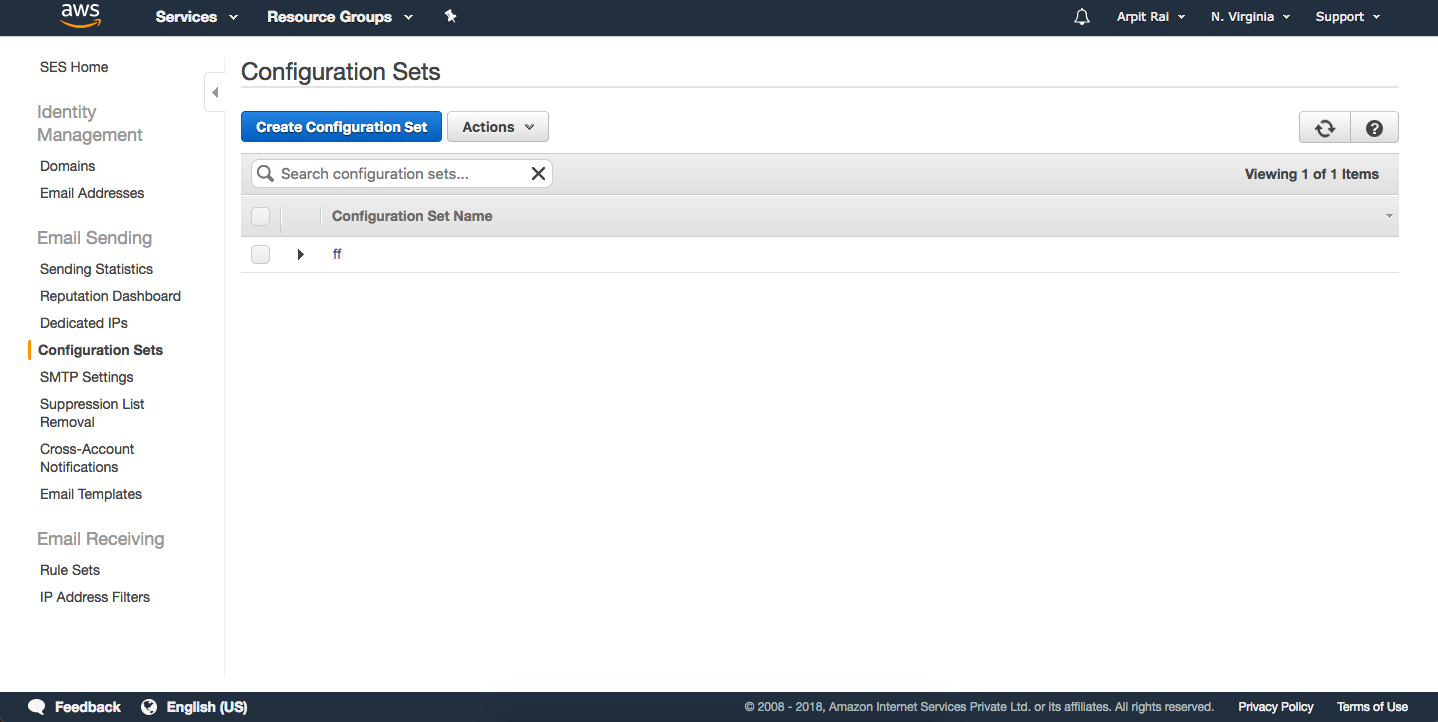Click the Viewing 1 of 1 Items text

[x=1312, y=174]
